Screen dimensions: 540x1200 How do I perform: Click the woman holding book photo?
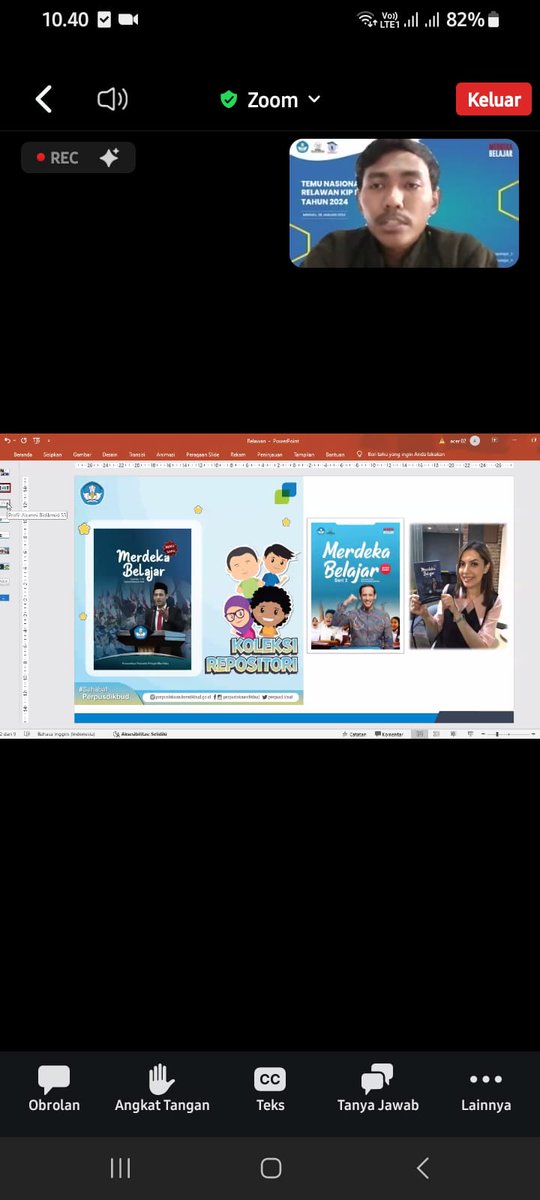pyautogui.click(x=458, y=586)
